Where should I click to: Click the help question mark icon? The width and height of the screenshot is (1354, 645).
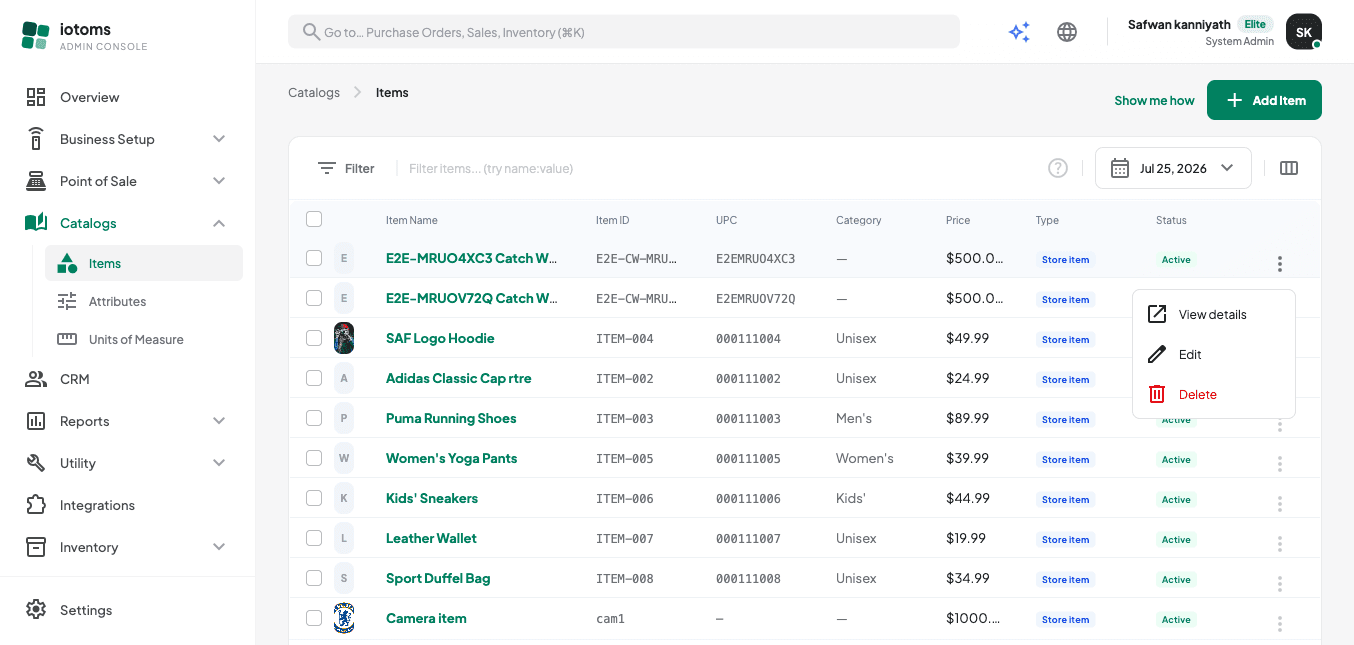[1058, 168]
